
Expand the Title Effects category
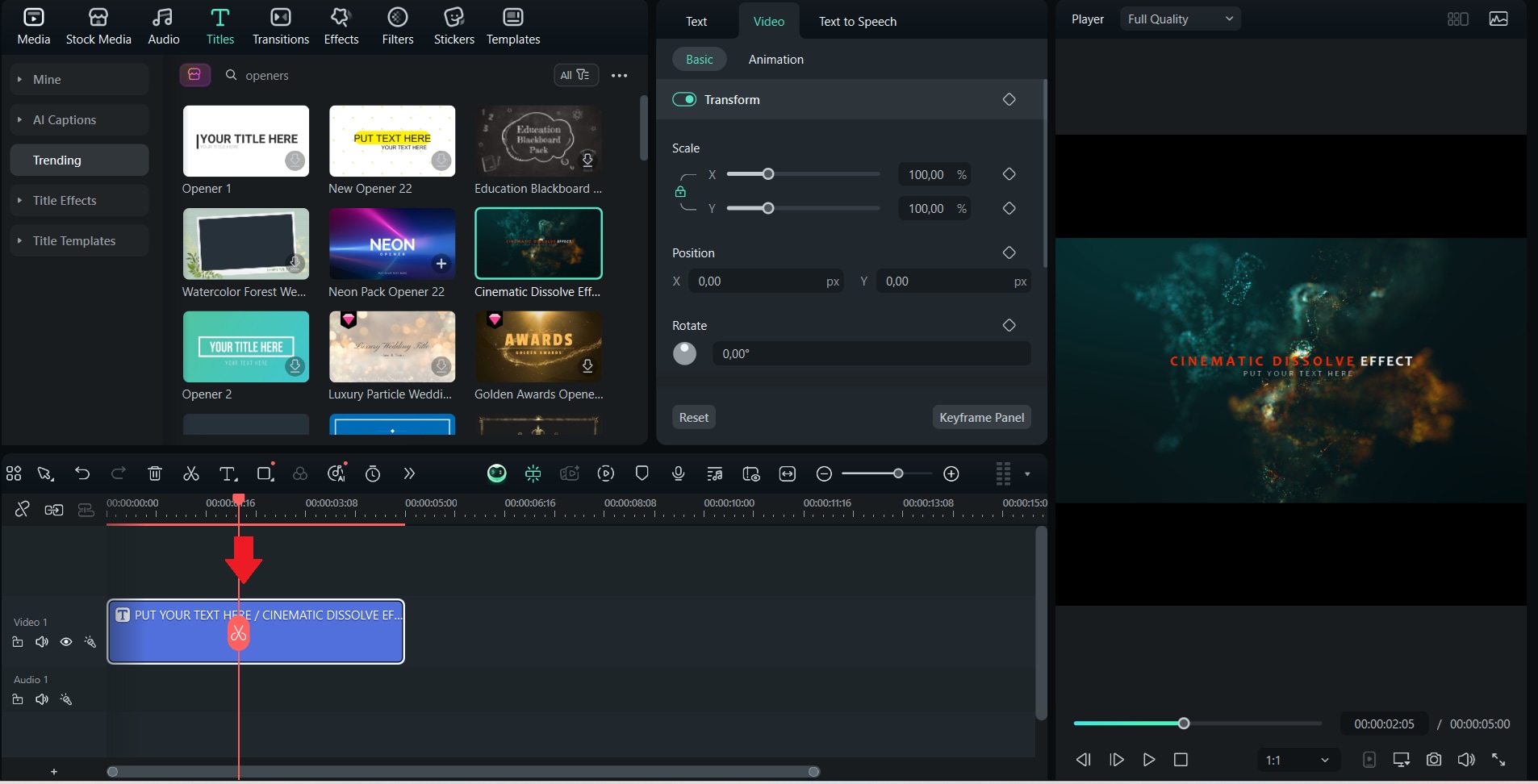[x=79, y=200]
